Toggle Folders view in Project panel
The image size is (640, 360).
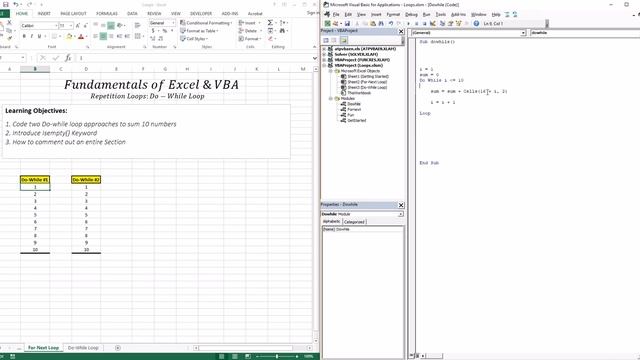point(344,40)
